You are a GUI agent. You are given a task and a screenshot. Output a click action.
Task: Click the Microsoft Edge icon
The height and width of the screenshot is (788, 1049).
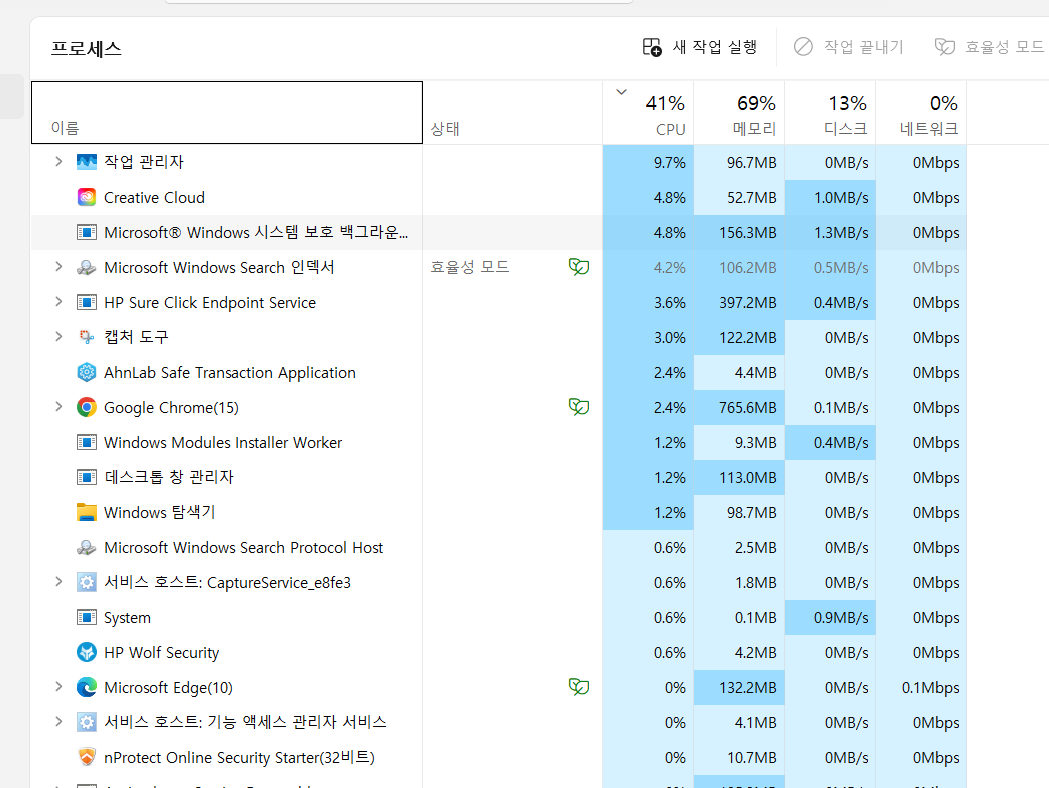tap(86, 687)
